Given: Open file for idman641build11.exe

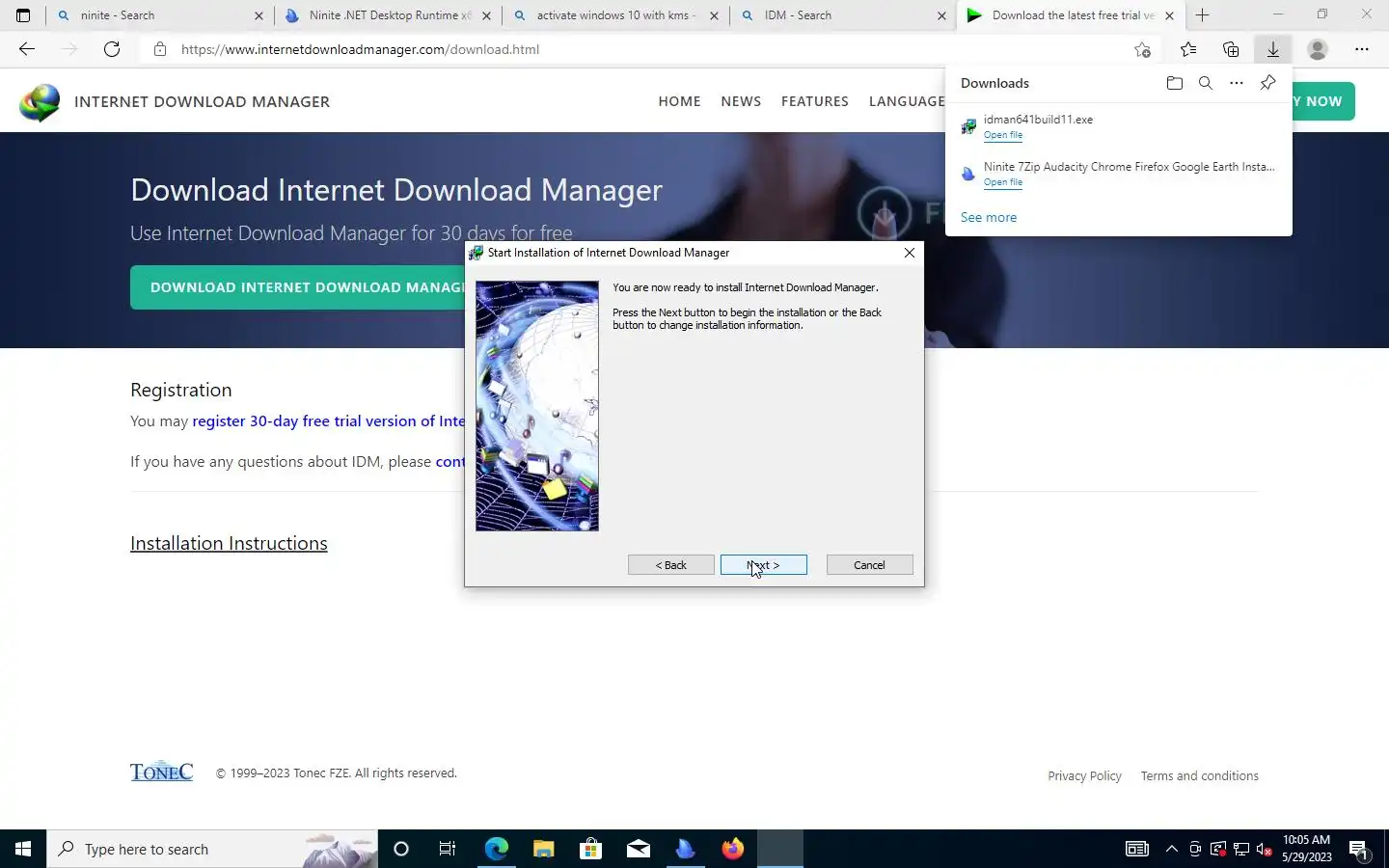Looking at the screenshot, I should point(1003,135).
